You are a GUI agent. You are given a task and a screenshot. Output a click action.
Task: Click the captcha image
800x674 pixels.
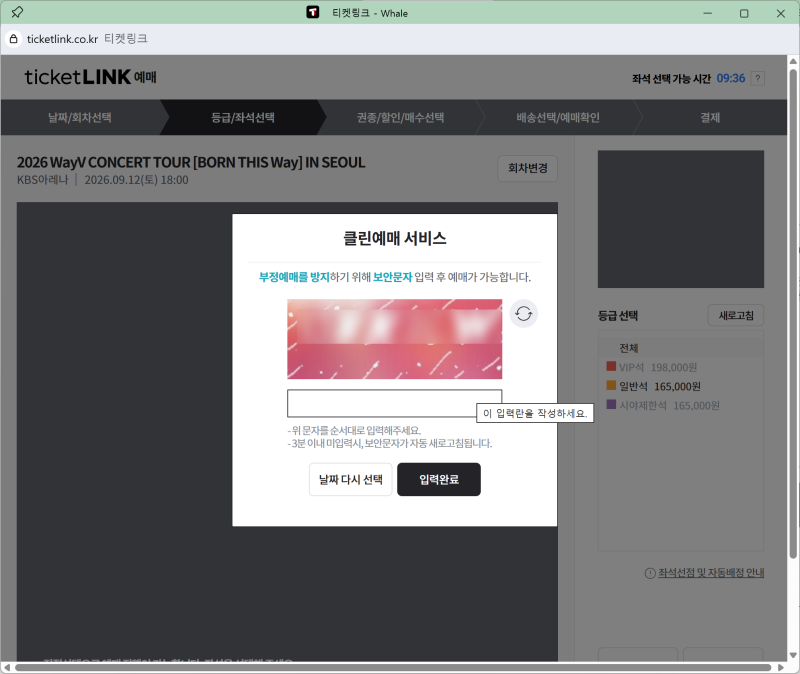(394, 339)
